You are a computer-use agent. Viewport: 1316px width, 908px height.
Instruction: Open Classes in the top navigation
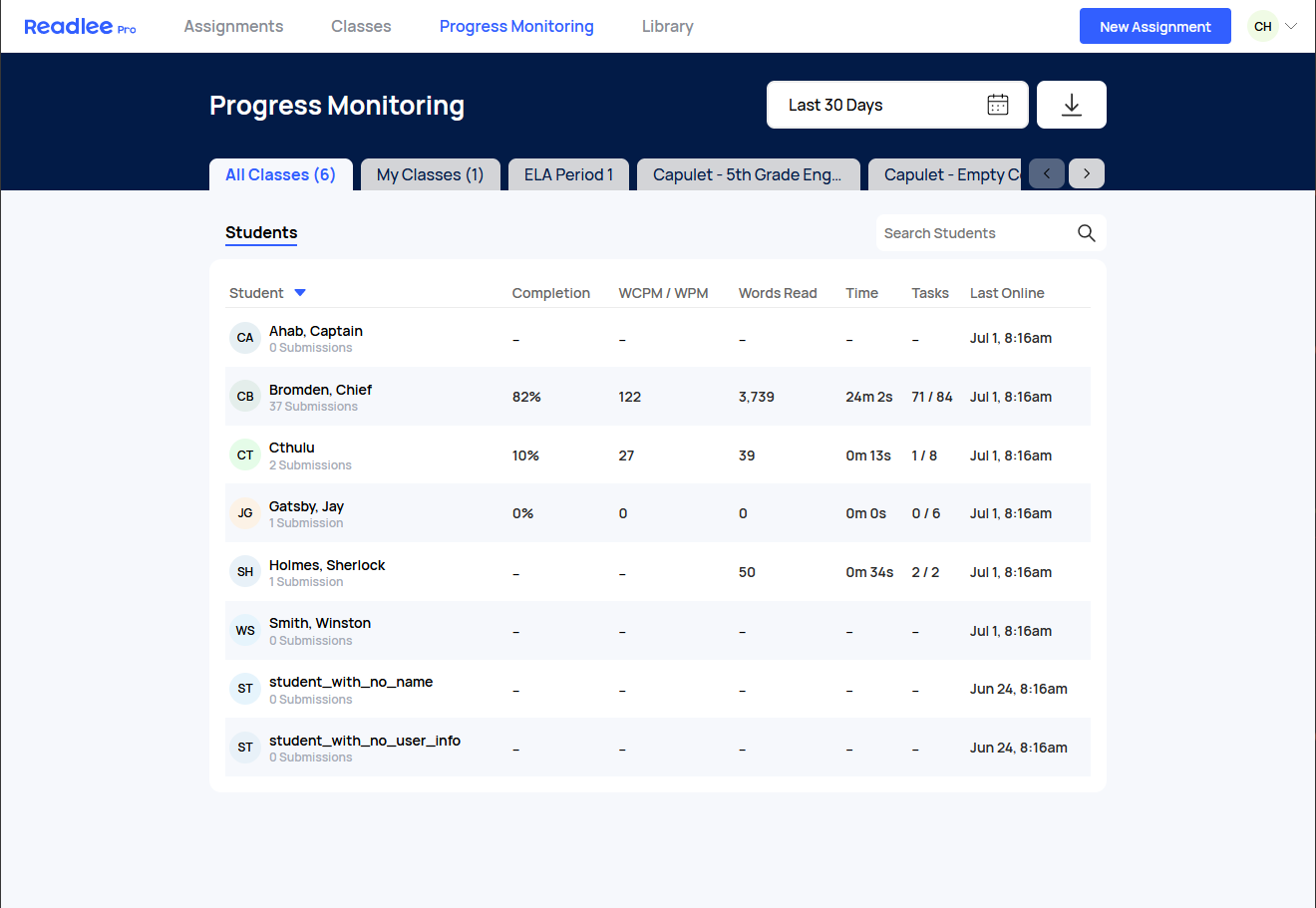(361, 26)
